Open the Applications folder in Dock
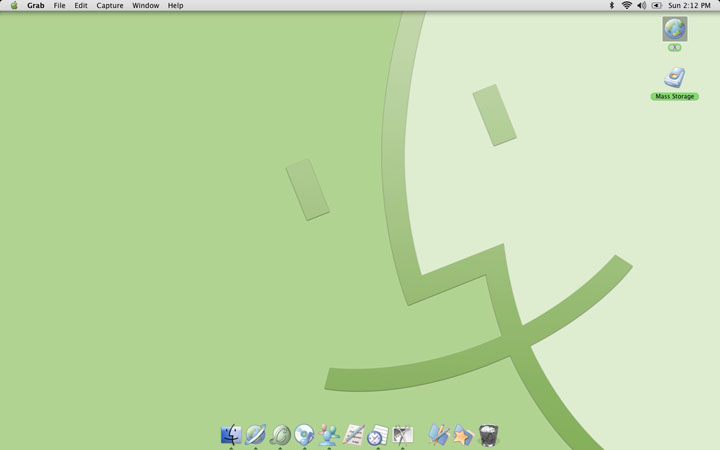Image resolution: width=720 pixels, height=450 pixels. point(439,434)
